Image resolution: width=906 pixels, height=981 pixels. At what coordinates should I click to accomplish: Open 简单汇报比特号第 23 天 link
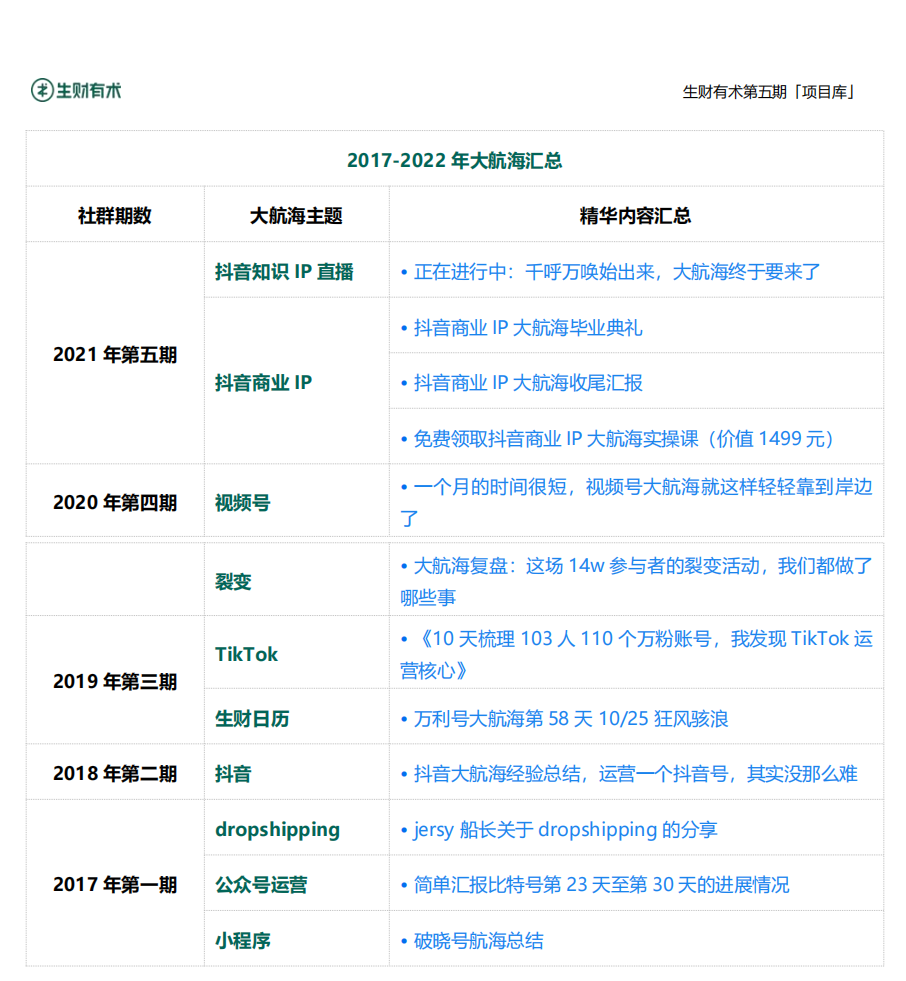point(595,885)
